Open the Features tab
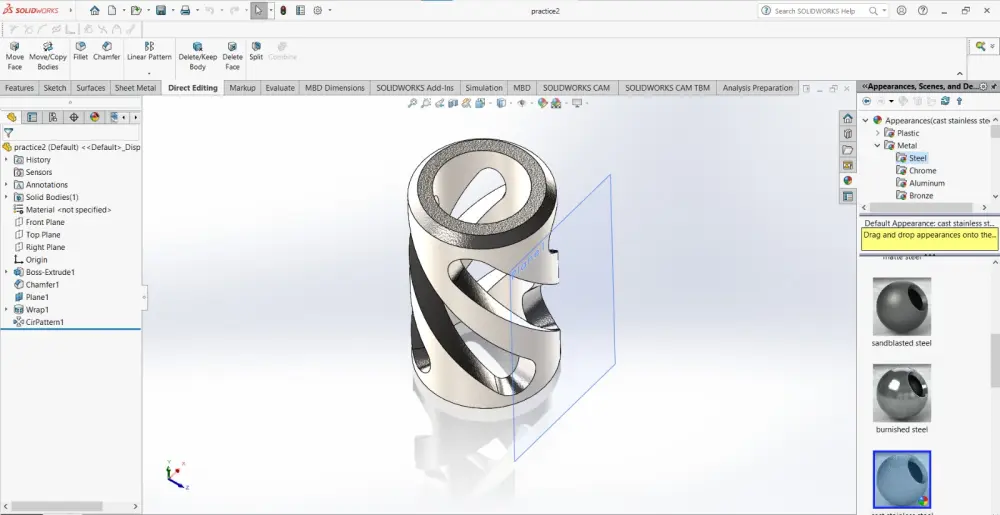The image size is (1000, 515). tap(19, 88)
